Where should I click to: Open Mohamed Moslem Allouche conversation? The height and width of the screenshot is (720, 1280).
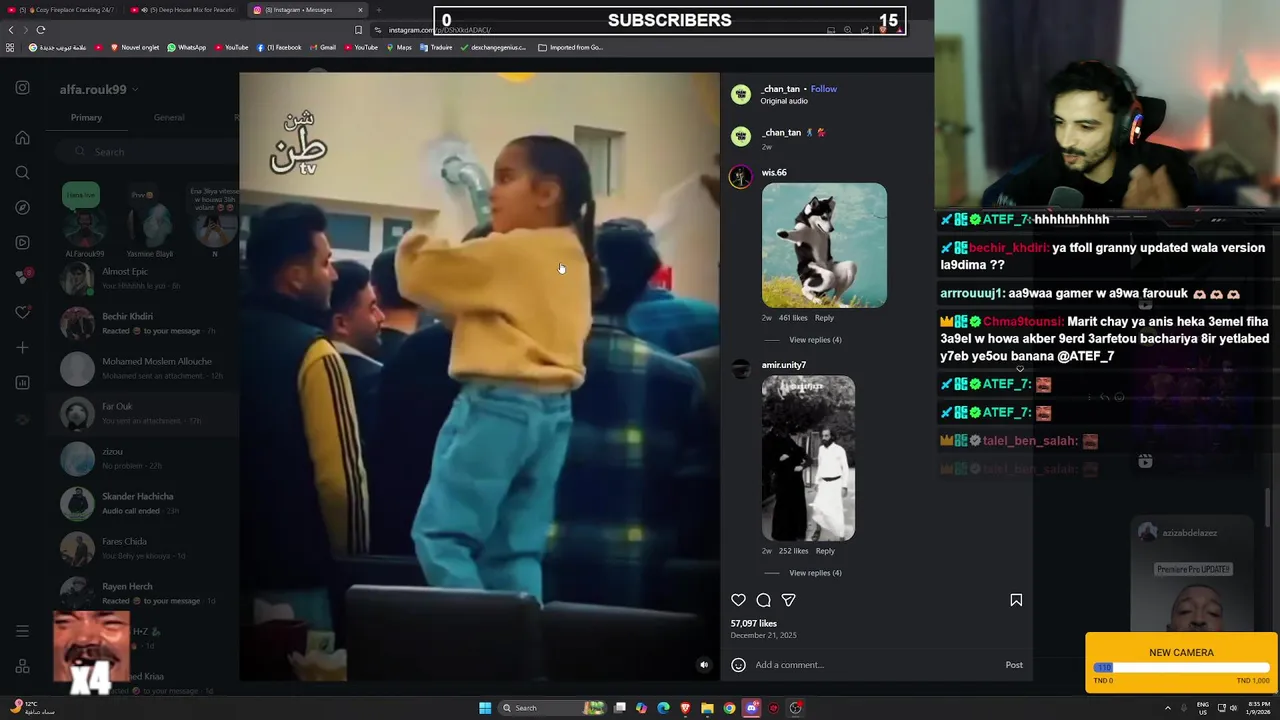coord(145,368)
